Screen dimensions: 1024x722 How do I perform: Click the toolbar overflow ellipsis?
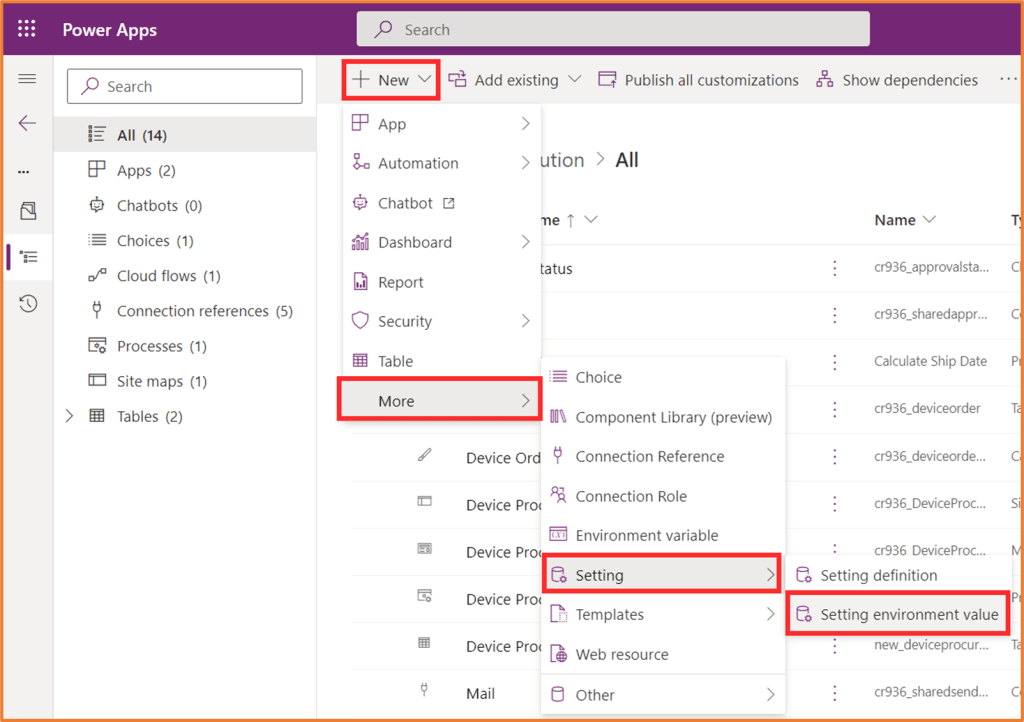(1007, 80)
